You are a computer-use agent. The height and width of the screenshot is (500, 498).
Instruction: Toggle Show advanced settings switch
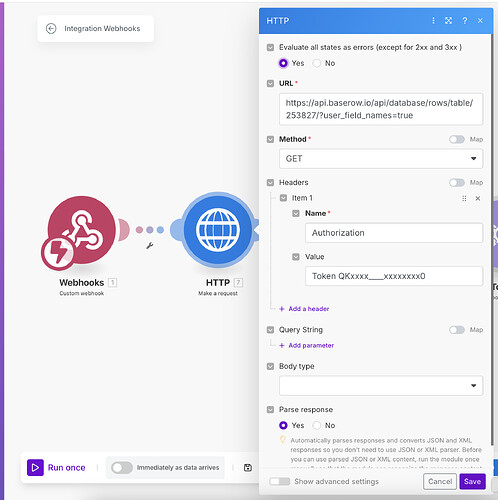click(280, 481)
